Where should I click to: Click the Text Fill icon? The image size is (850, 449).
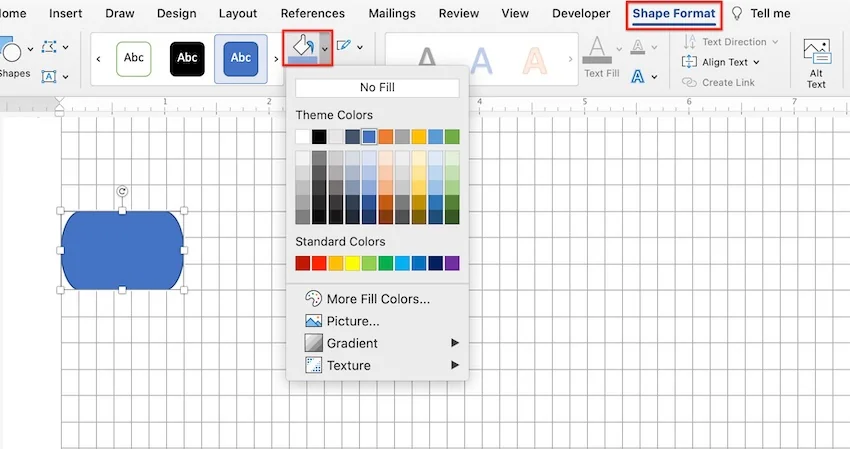(x=597, y=49)
